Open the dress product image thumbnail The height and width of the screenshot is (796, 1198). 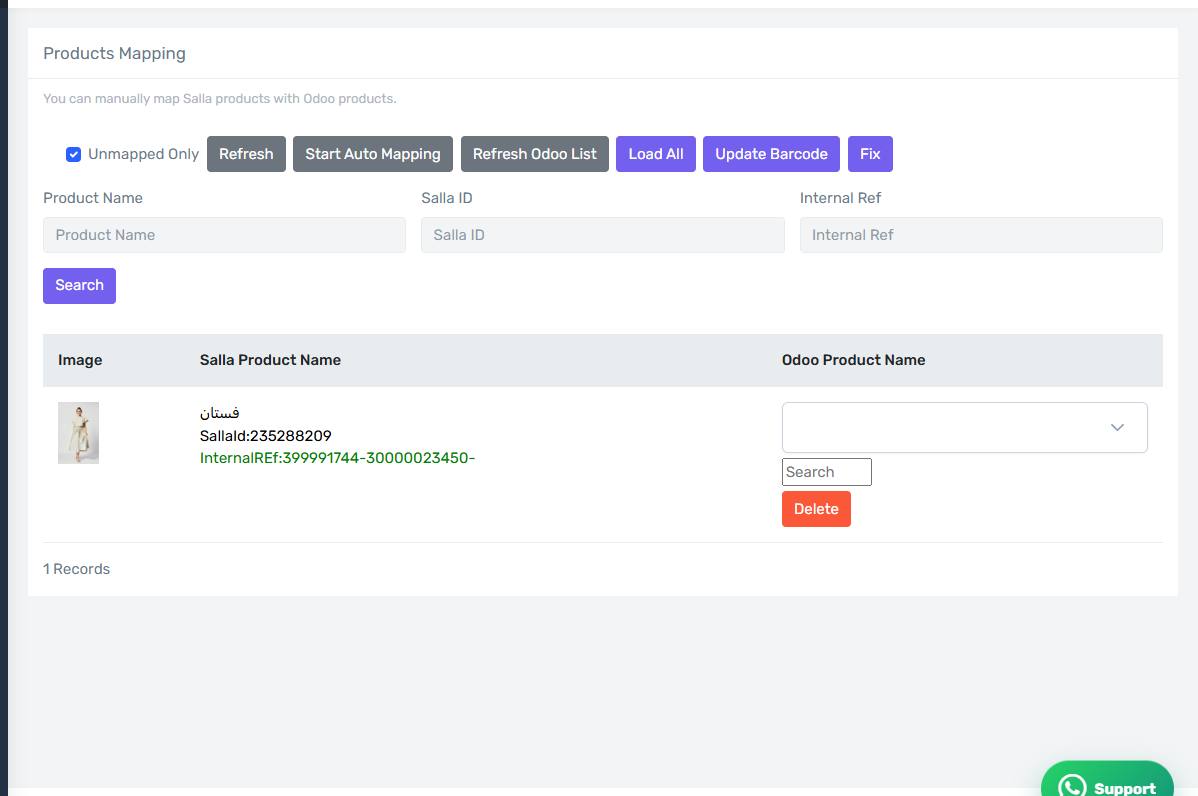point(79,433)
